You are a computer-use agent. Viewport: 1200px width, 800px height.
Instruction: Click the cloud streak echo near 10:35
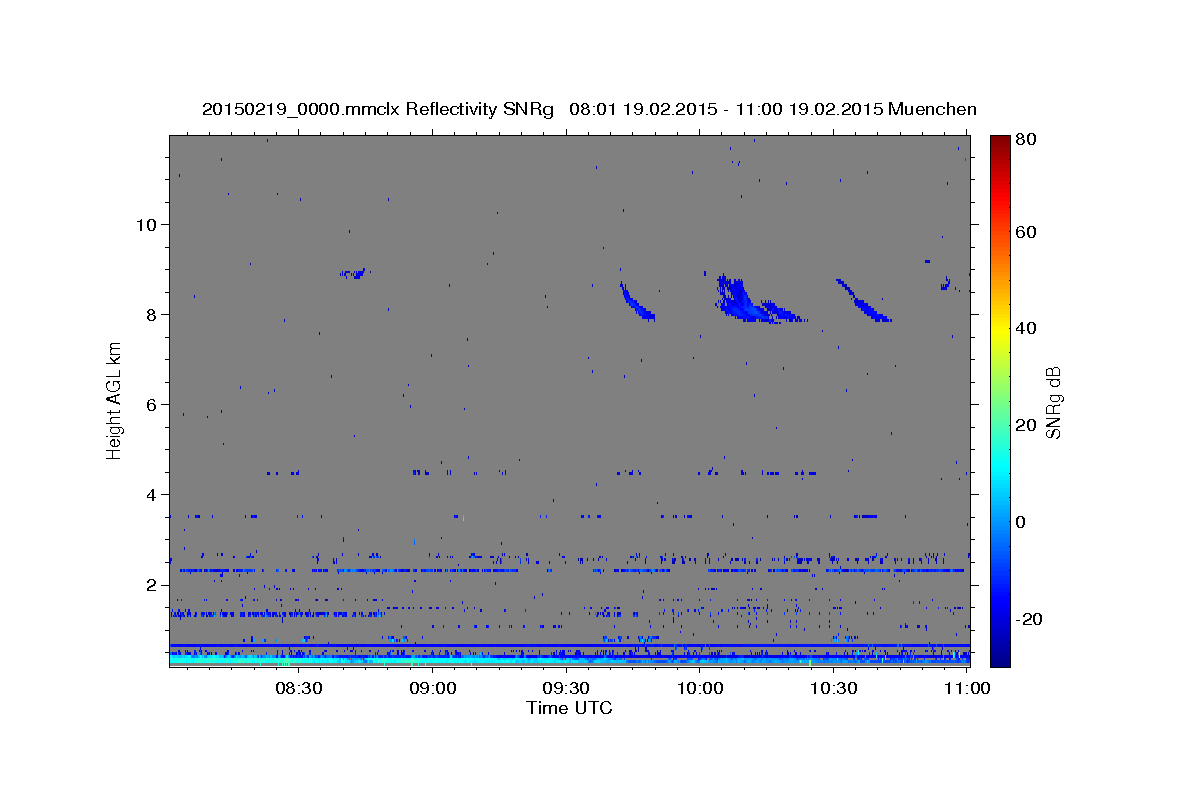click(x=863, y=301)
